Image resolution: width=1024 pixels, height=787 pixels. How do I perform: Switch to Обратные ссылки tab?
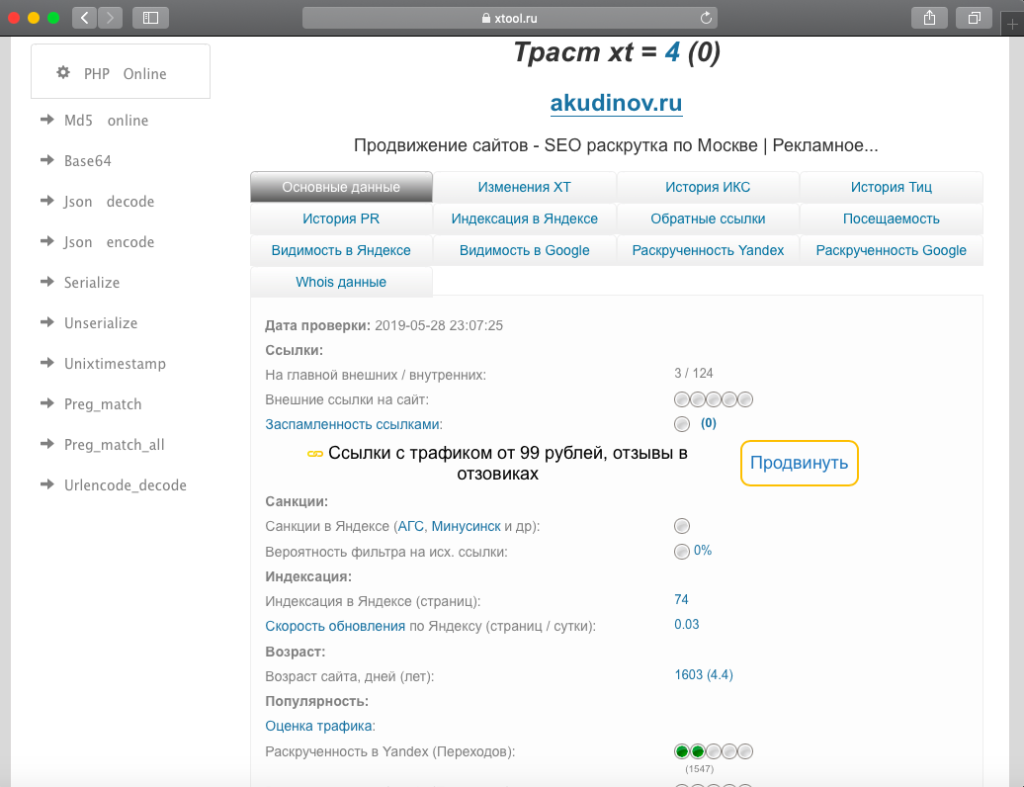tap(708, 219)
